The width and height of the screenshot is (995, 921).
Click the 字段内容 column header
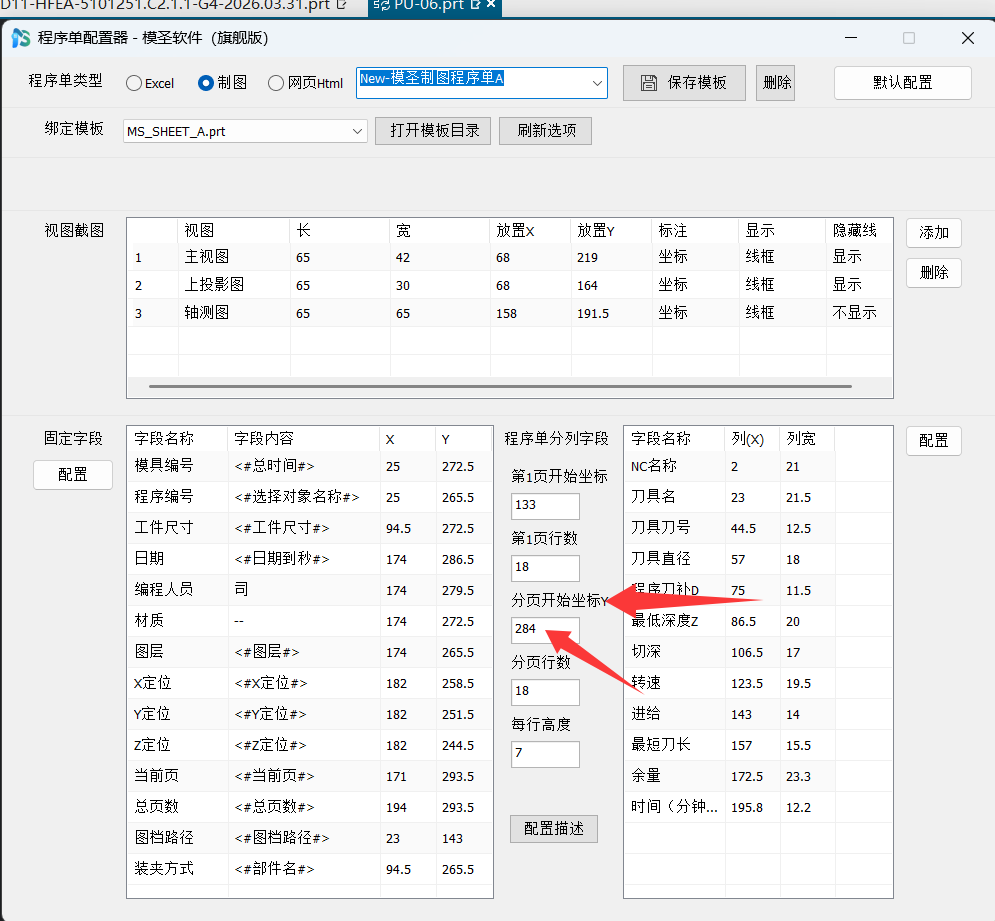pos(303,439)
